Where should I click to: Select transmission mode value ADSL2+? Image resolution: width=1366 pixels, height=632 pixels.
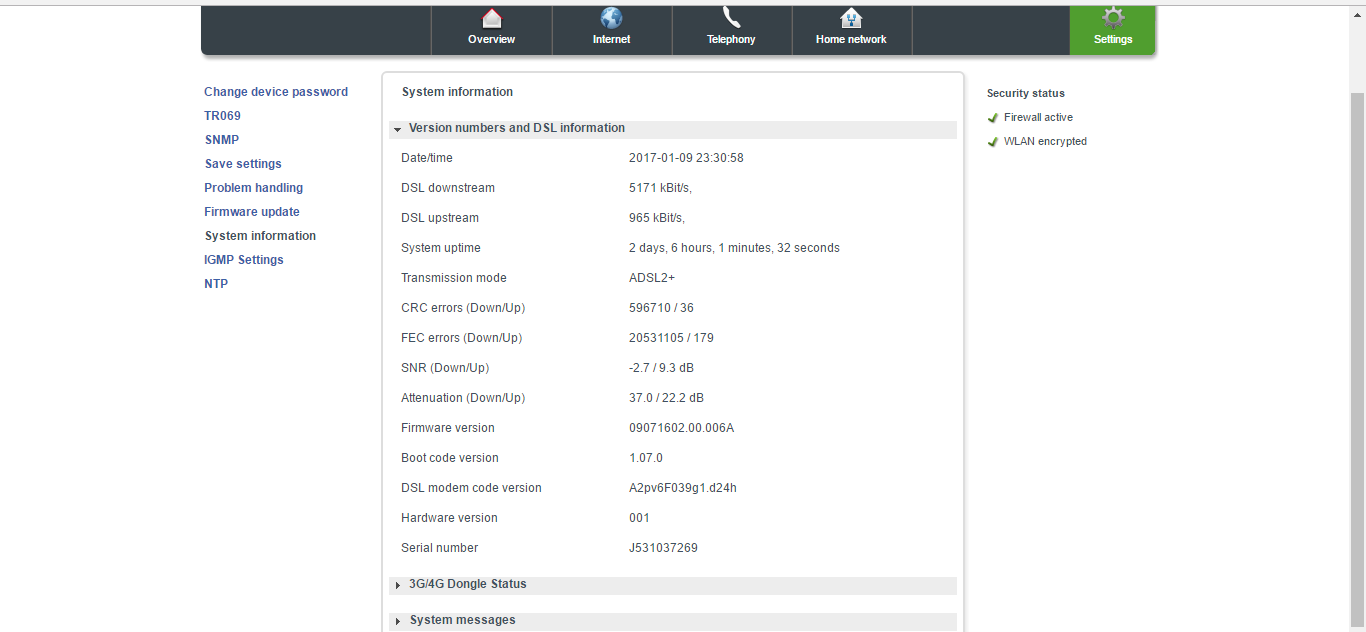tap(652, 278)
